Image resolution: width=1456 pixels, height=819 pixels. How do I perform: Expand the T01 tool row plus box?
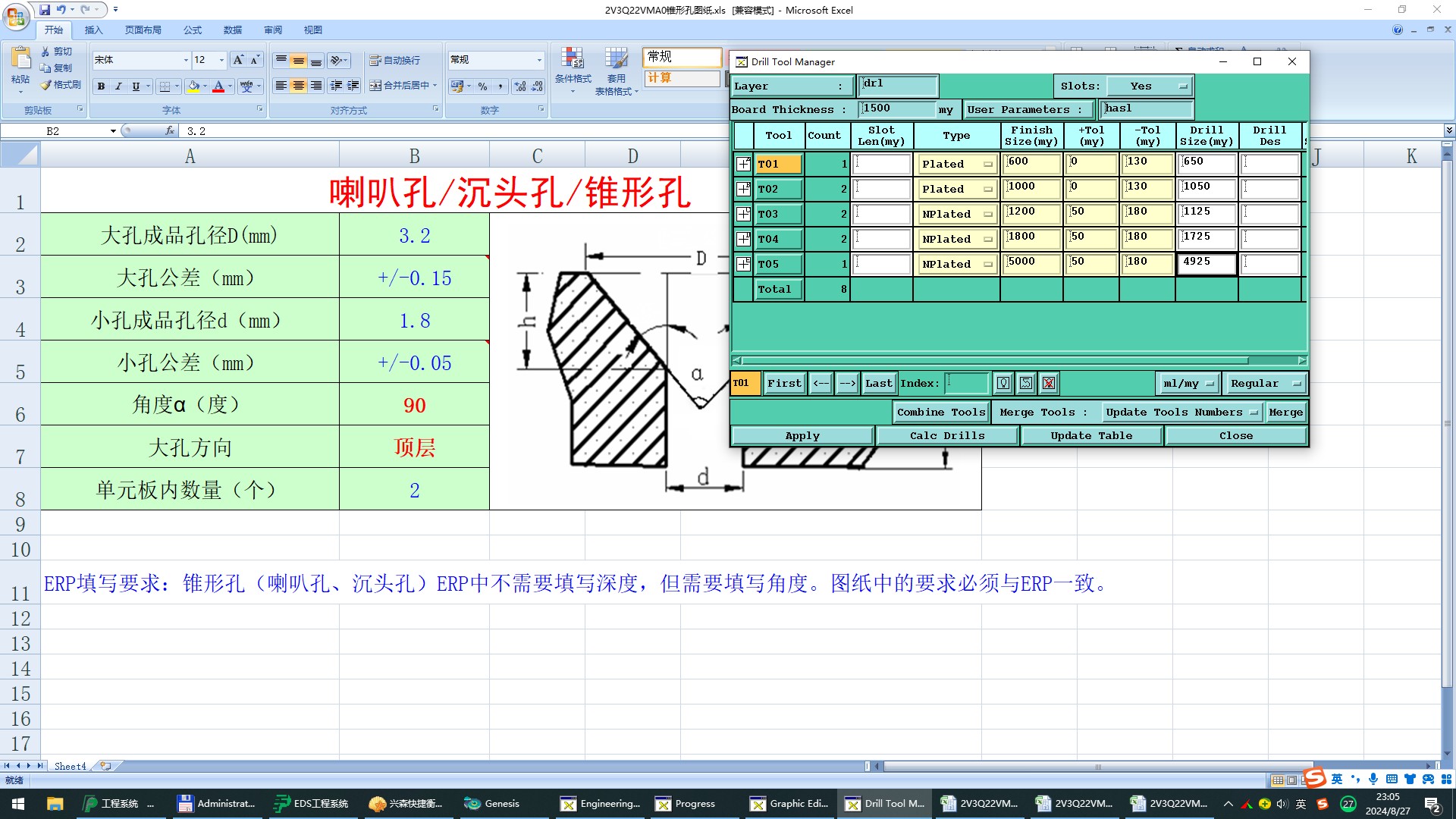[x=743, y=164]
